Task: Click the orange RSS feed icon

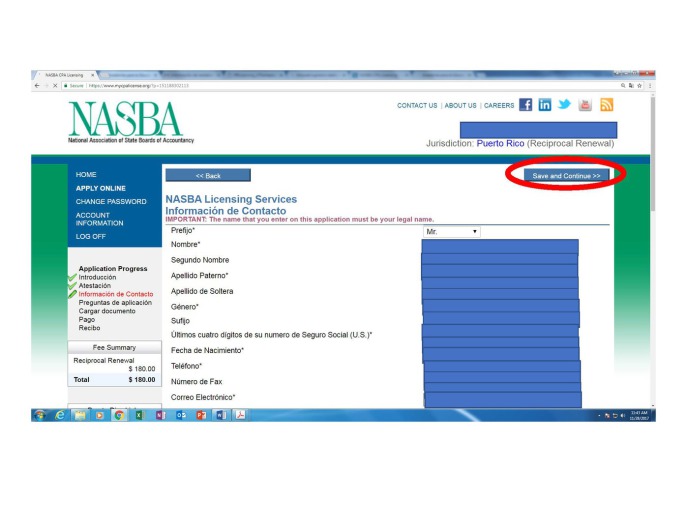Action: click(606, 105)
